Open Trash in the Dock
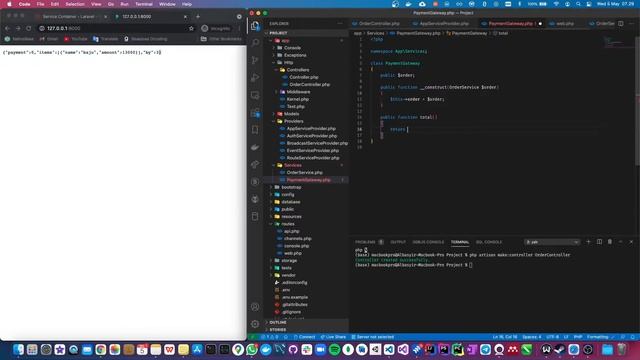Viewport: 640px width, 360px height. [622, 349]
